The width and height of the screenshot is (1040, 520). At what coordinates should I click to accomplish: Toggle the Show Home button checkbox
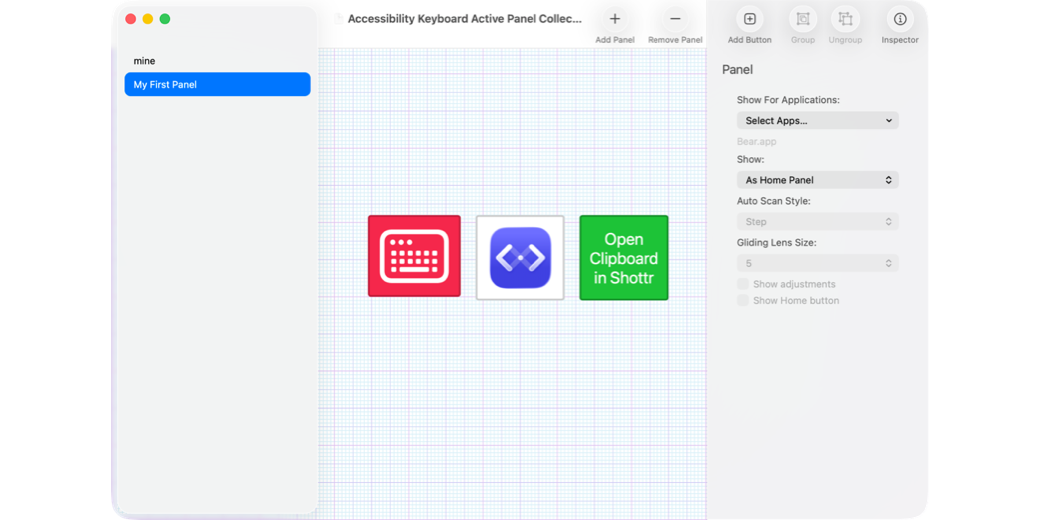(x=743, y=300)
